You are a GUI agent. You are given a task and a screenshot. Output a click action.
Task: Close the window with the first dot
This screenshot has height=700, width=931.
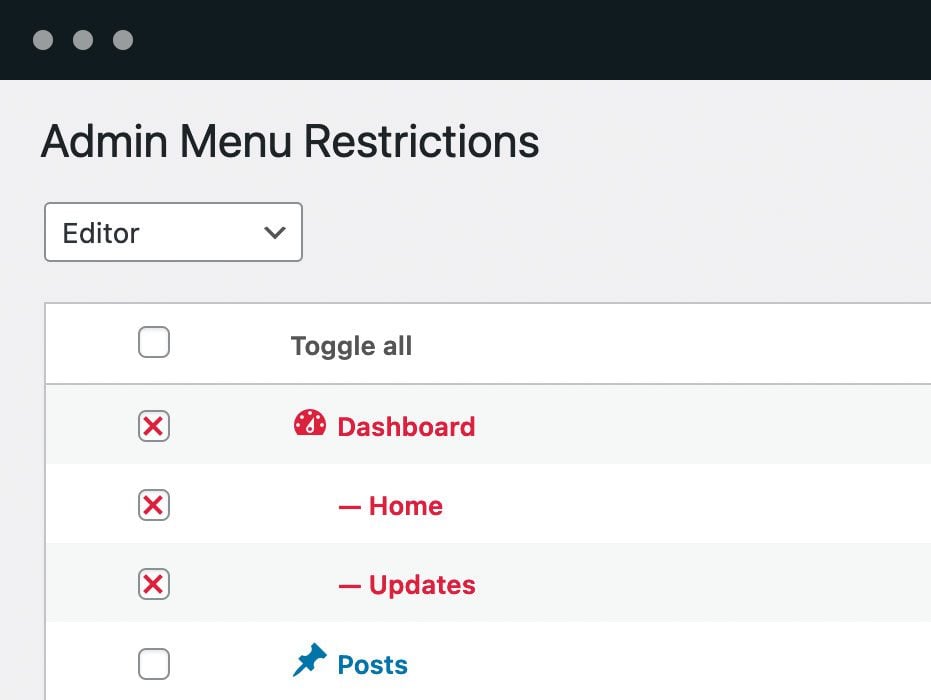43,40
